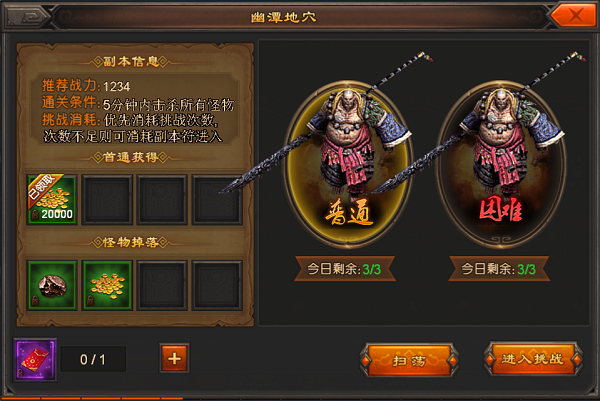Click normal mode 今日剩余 3/3 banner
Screen dimensions: 600x401
point(344,269)
